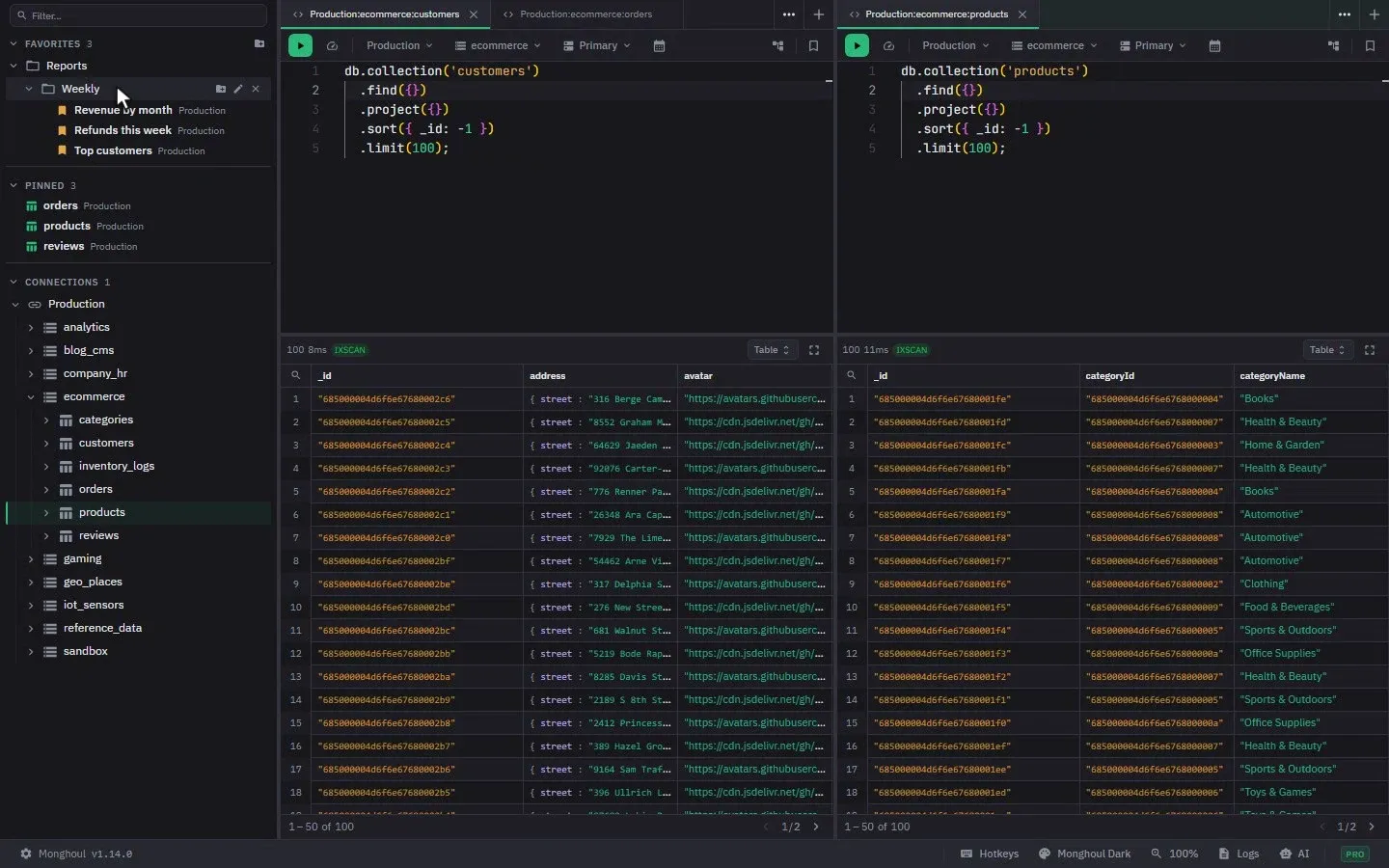Collapse the FAVORITES section
Viewport: 1389px width, 868px height.
14,43
